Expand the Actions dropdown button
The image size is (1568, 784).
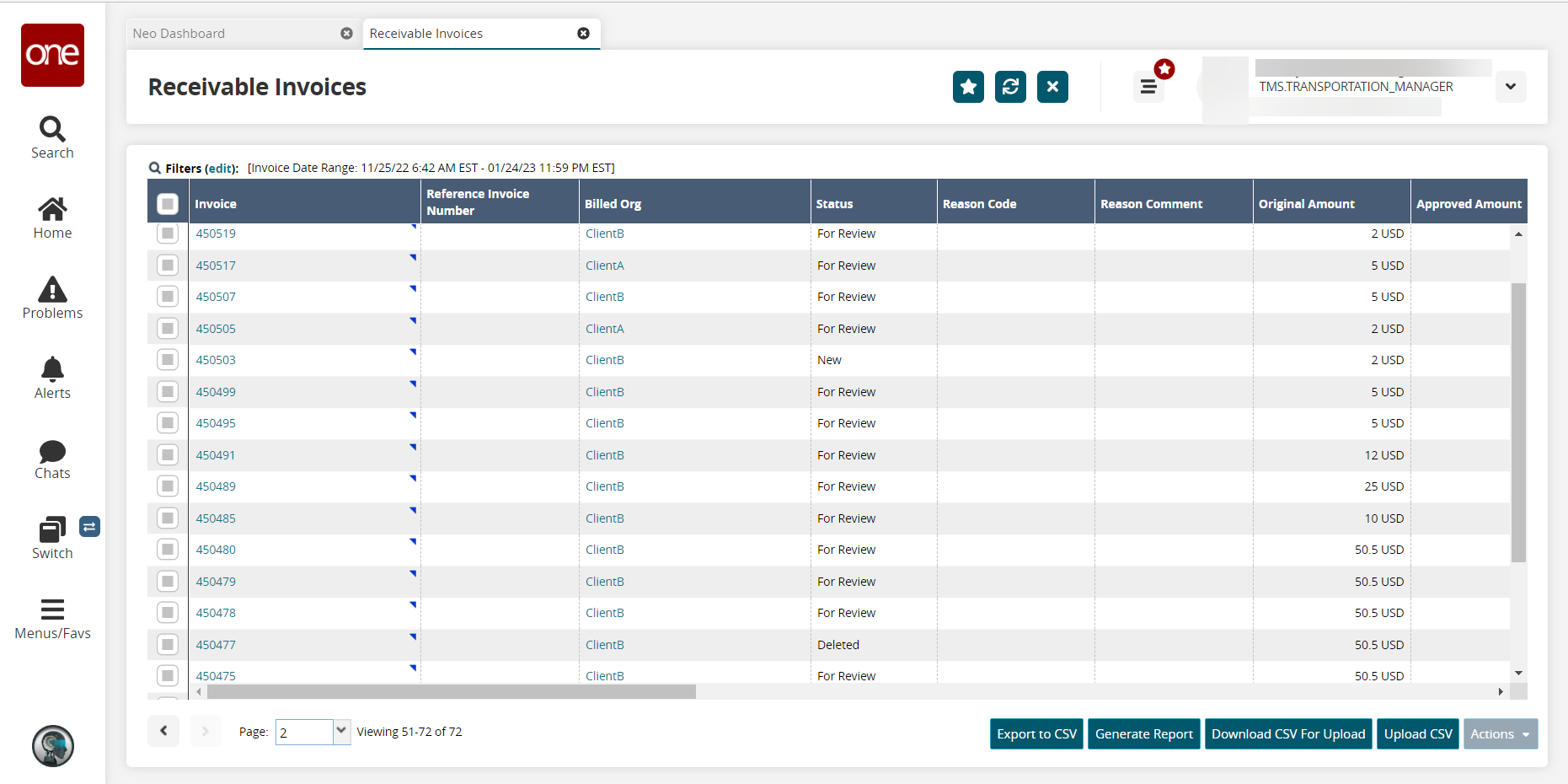click(x=1500, y=734)
